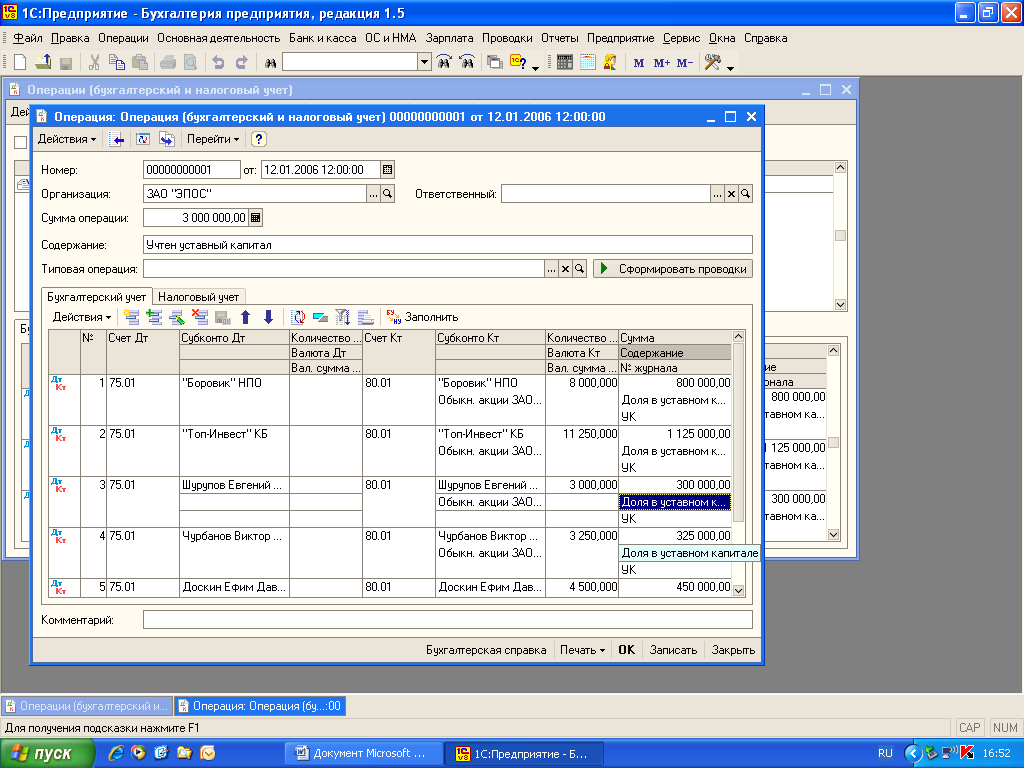This screenshot has height=768, width=1024.
Task: Create a new document from main toolbar
Action: point(20,62)
